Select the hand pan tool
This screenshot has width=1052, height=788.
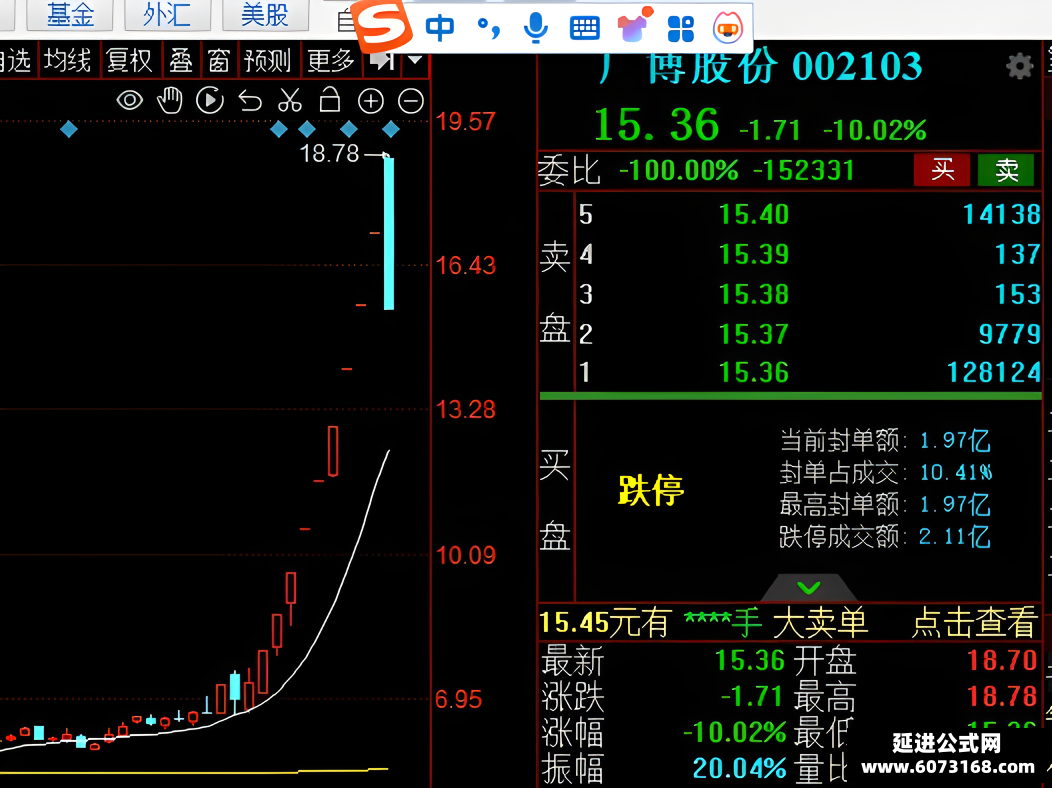pos(170,101)
